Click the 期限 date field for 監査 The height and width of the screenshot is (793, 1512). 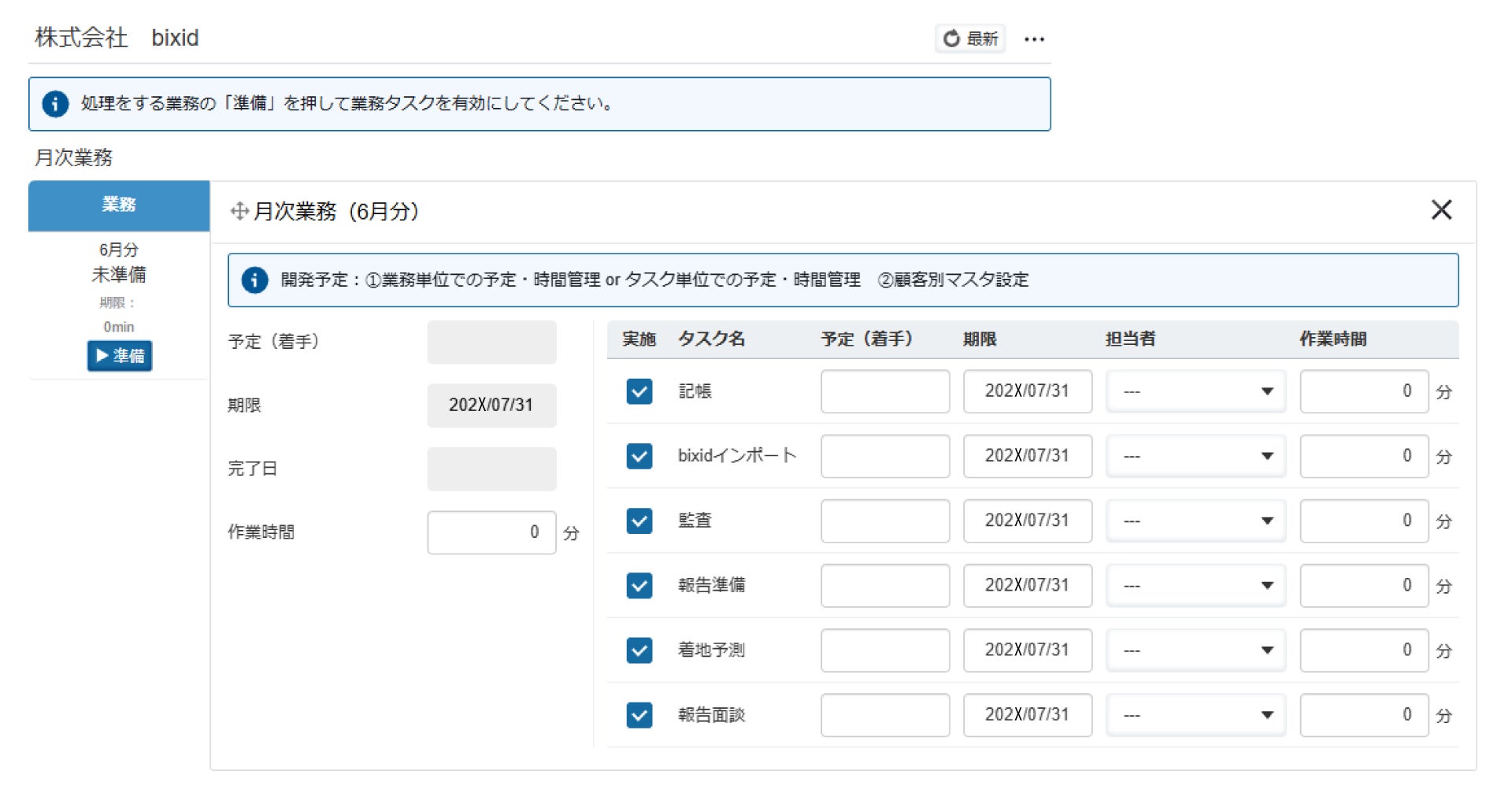1027,521
